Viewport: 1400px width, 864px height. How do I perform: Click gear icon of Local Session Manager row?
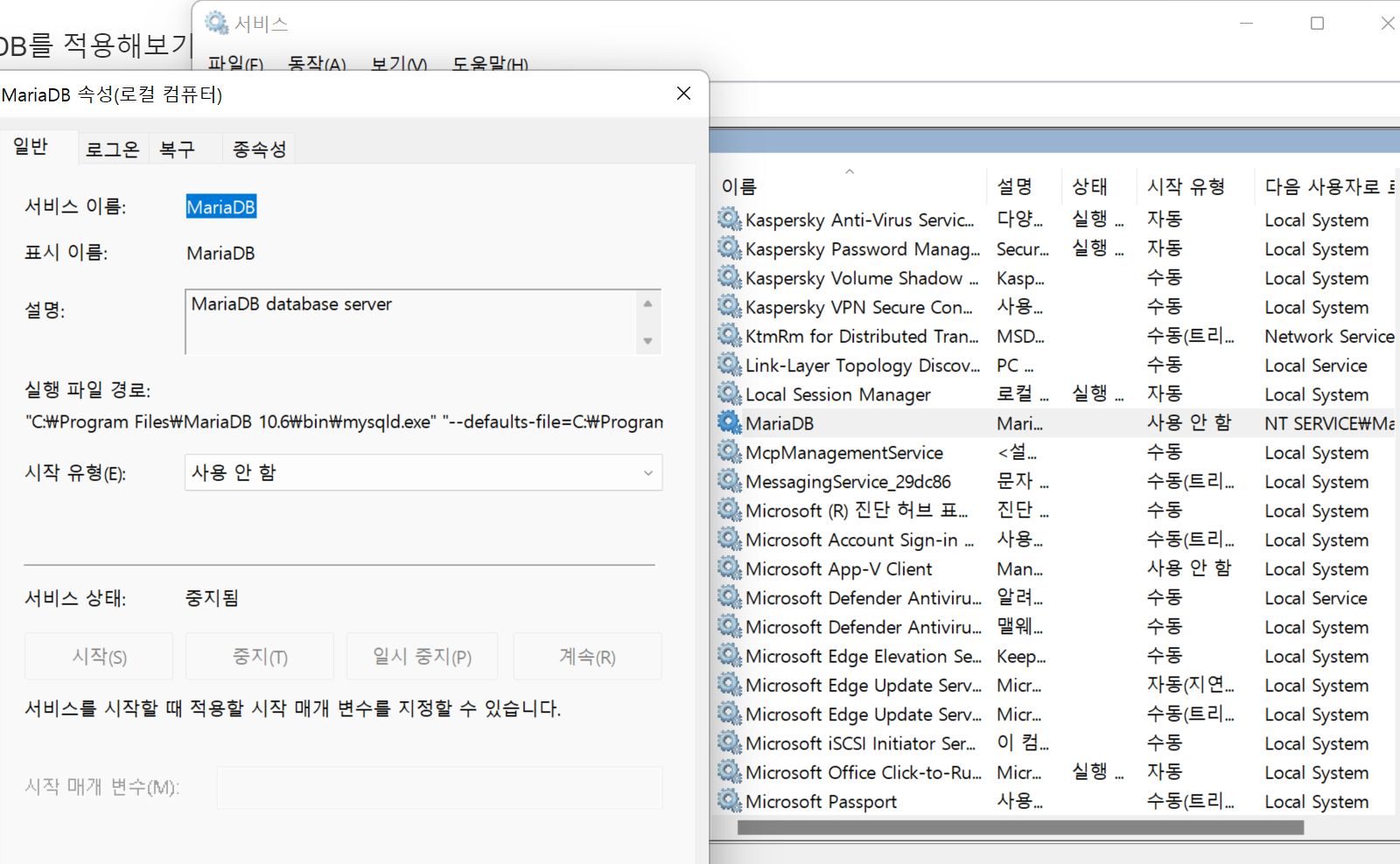click(730, 394)
